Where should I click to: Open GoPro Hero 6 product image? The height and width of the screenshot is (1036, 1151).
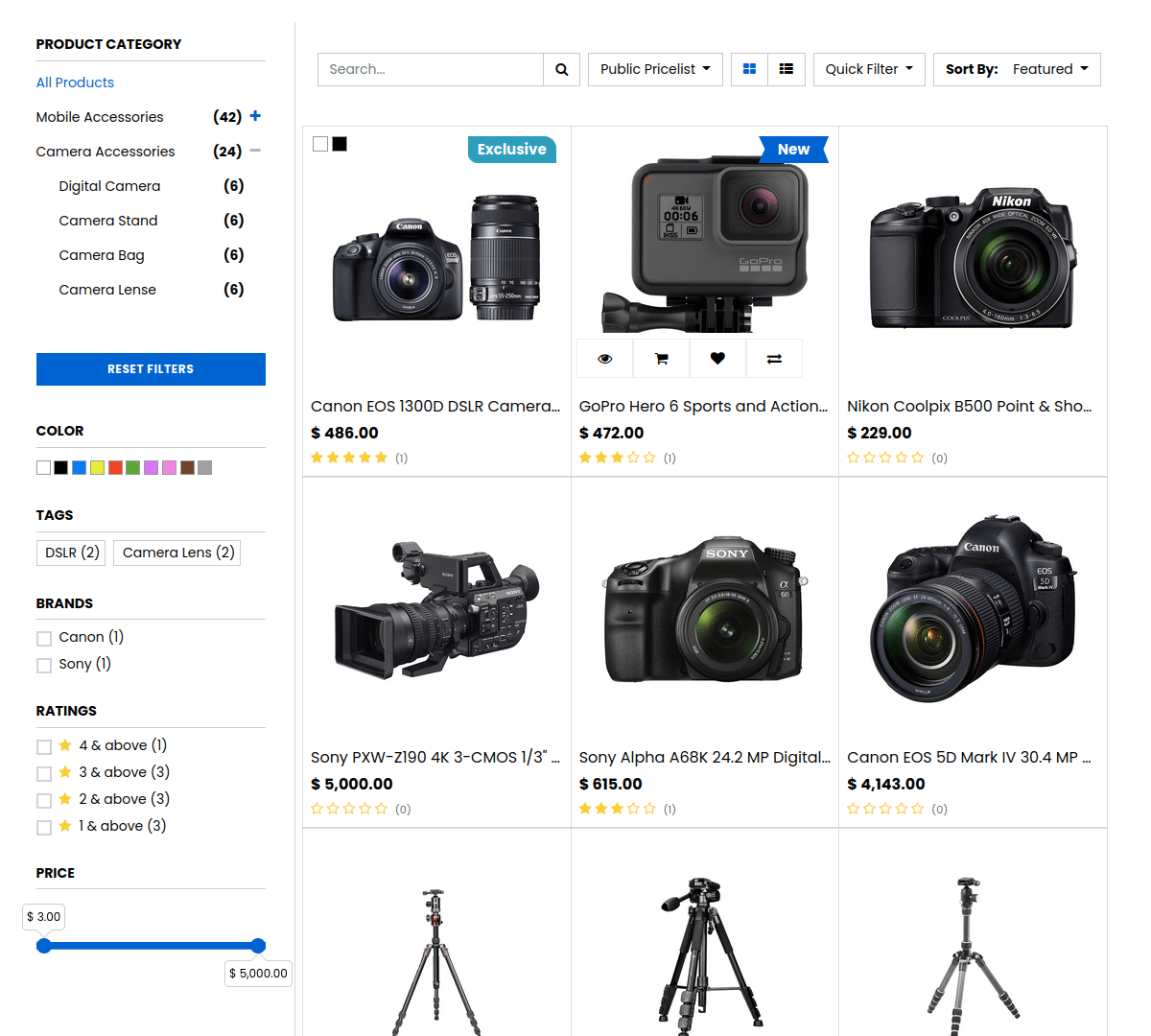(x=705, y=245)
